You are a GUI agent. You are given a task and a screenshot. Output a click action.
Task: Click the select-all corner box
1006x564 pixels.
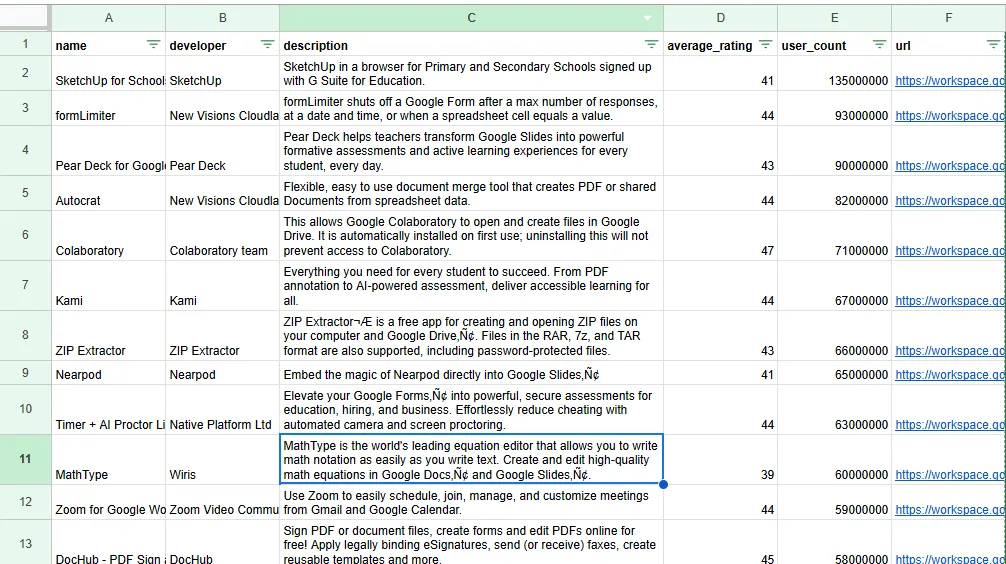click(24, 17)
